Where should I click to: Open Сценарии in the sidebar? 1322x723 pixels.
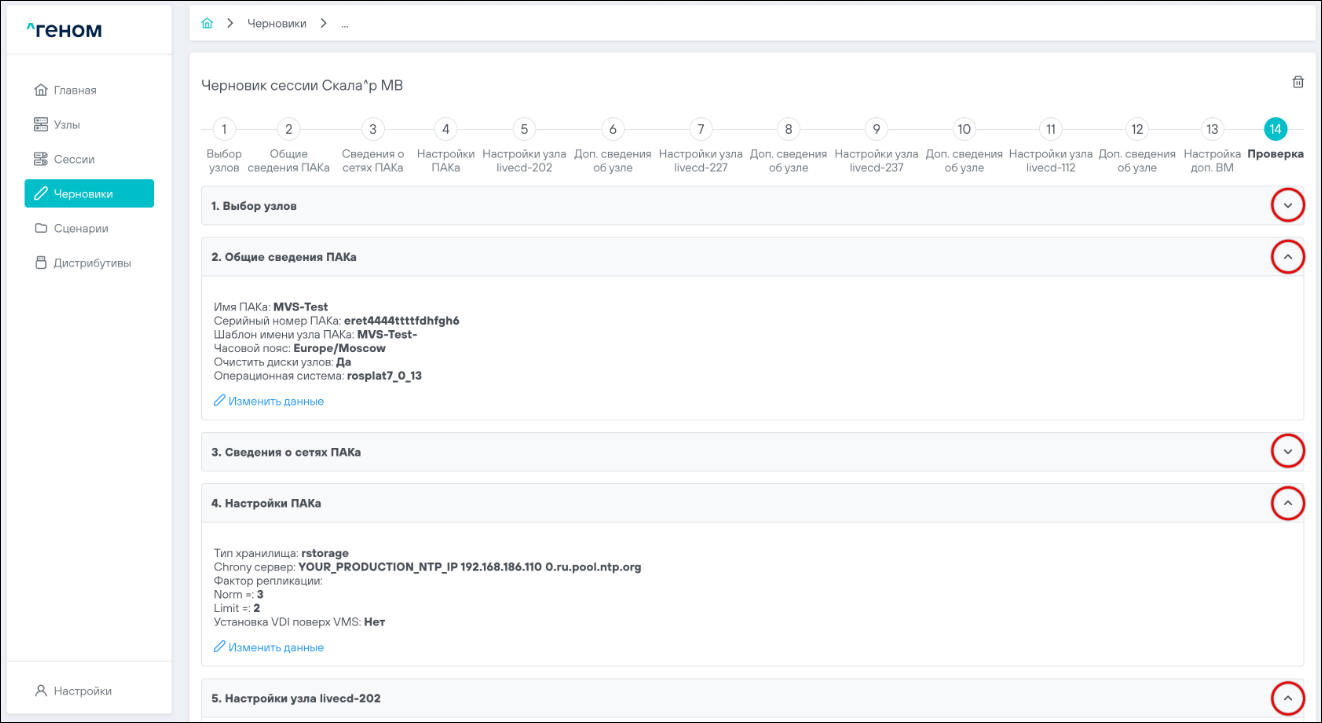coord(80,228)
